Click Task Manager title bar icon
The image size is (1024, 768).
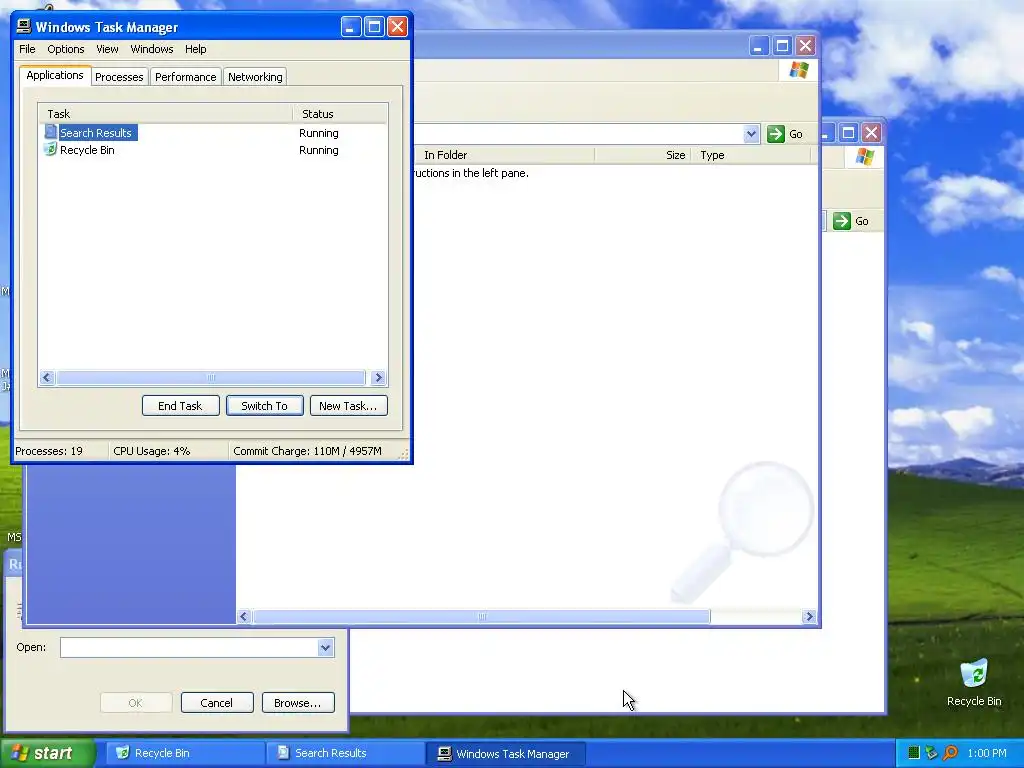pos(24,27)
